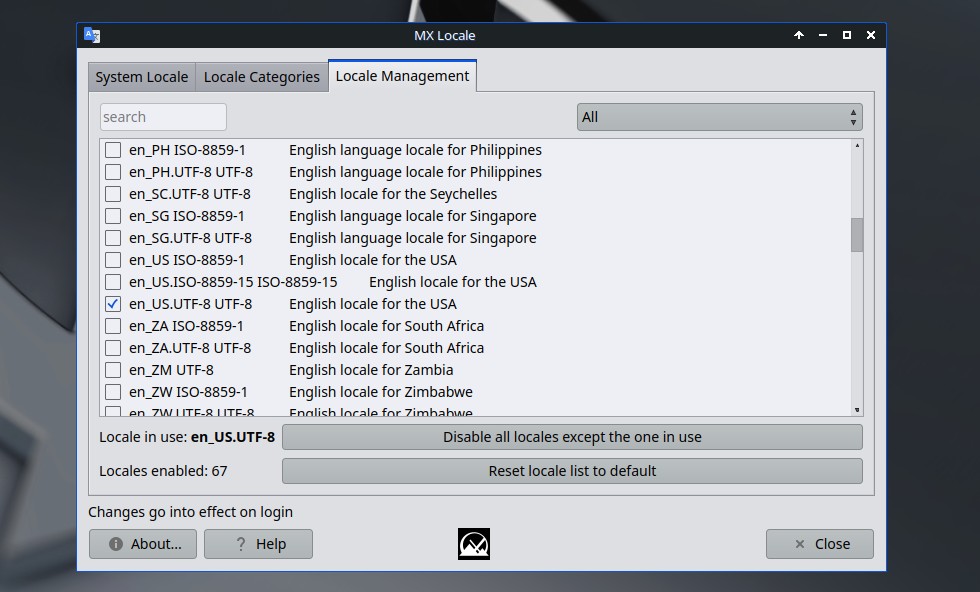Click the scrollbar down arrow of locale list
This screenshot has width=980, height=592.
coord(857,410)
